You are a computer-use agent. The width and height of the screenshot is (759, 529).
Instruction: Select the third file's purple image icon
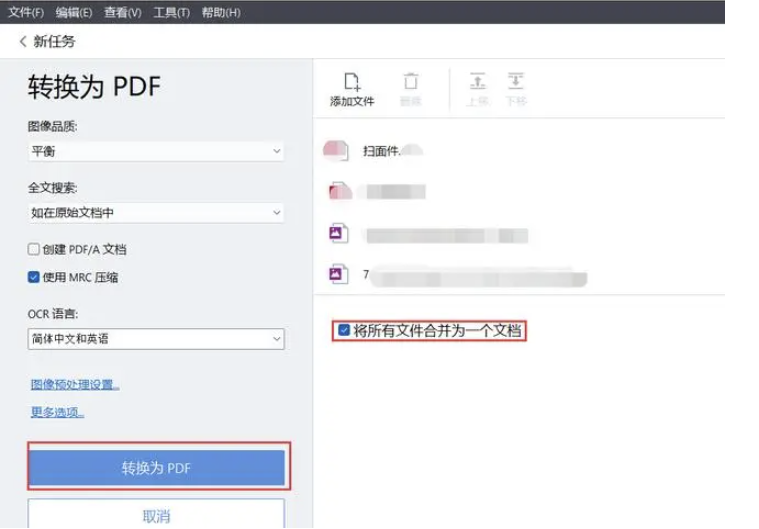tap(339, 234)
